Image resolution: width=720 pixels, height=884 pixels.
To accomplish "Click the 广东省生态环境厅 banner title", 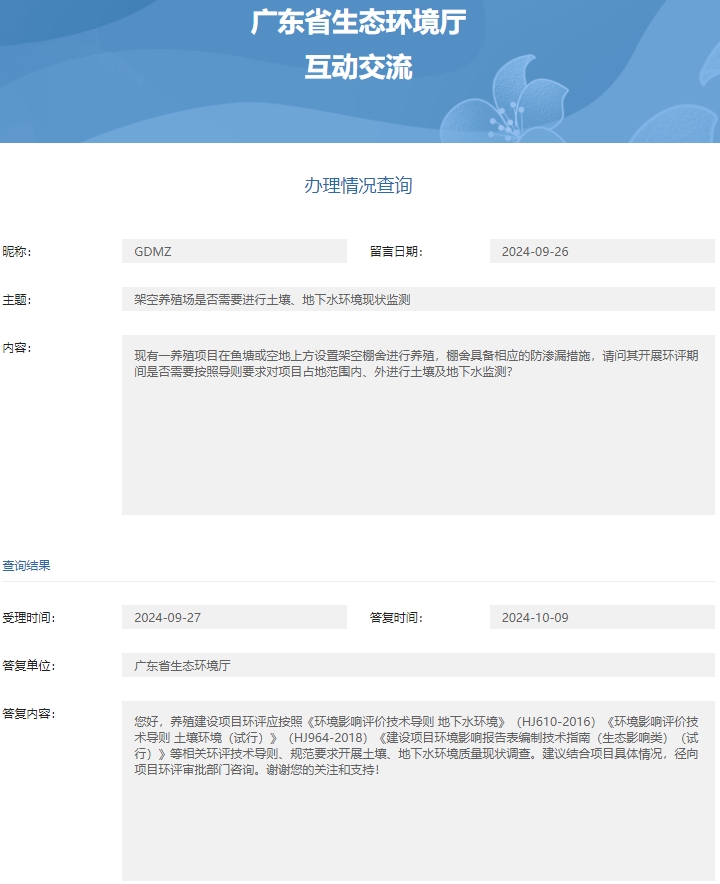I will click(x=358, y=23).
